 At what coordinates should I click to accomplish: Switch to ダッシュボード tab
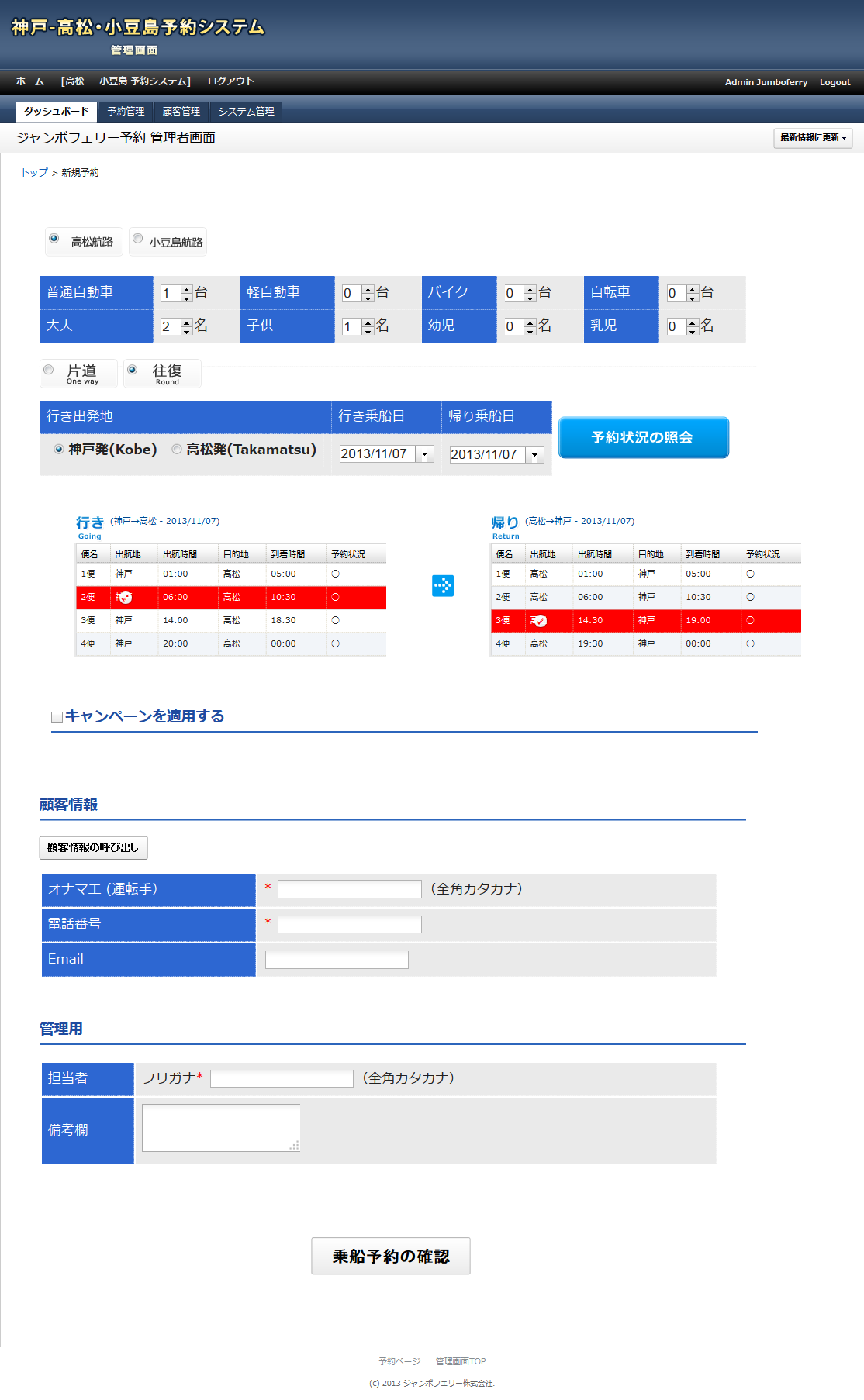pyautogui.click(x=57, y=112)
